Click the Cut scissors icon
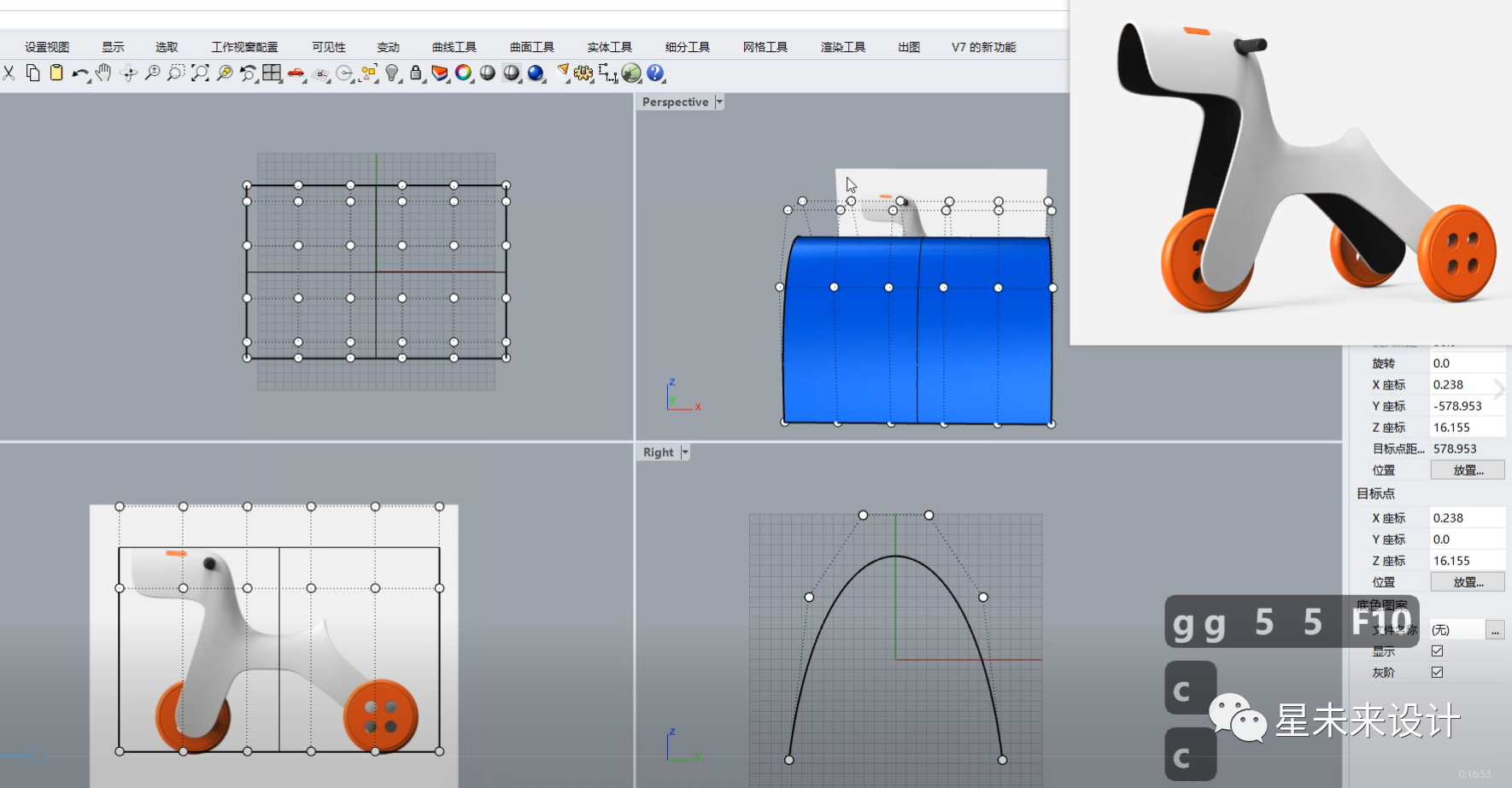Image resolution: width=1512 pixels, height=788 pixels. 9,73
